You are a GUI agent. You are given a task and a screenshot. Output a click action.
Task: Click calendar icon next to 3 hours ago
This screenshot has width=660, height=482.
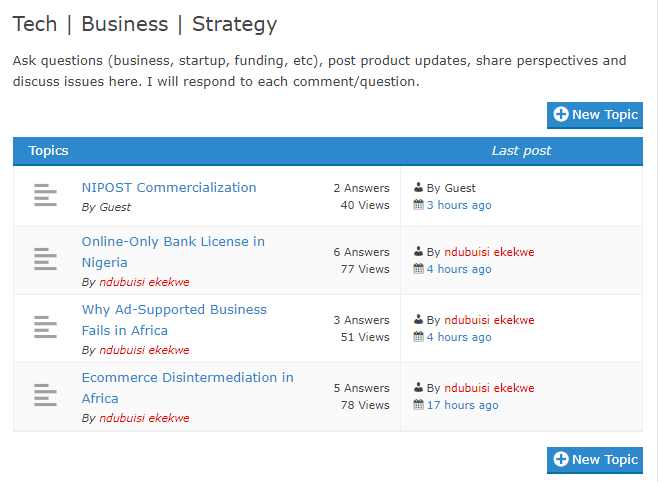pyautogui.click(x=418, y=205)
